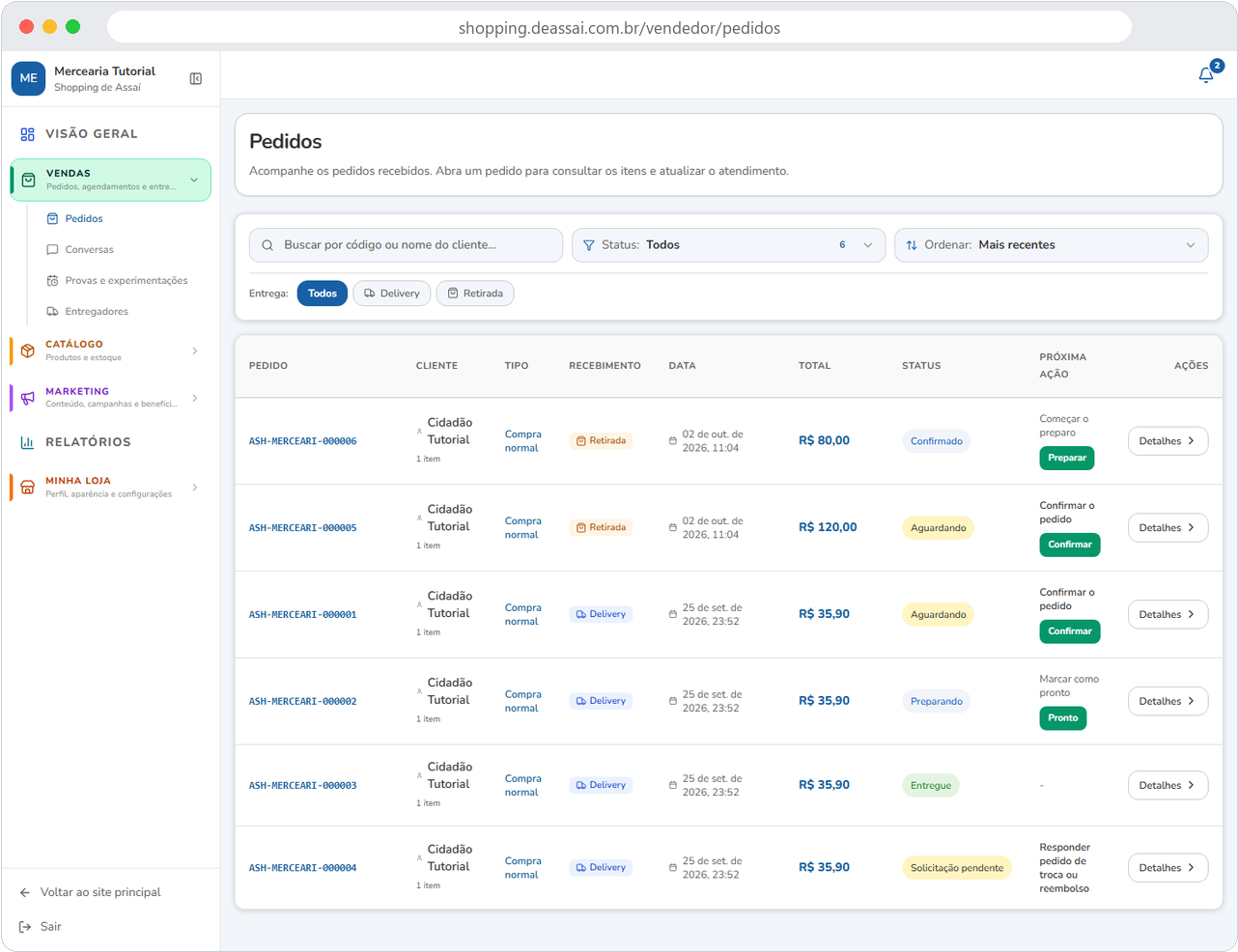Viewport: 1238px width, 952px height.
Task: Click the back arrow icon beside Voltar
Action: (25, 893)
